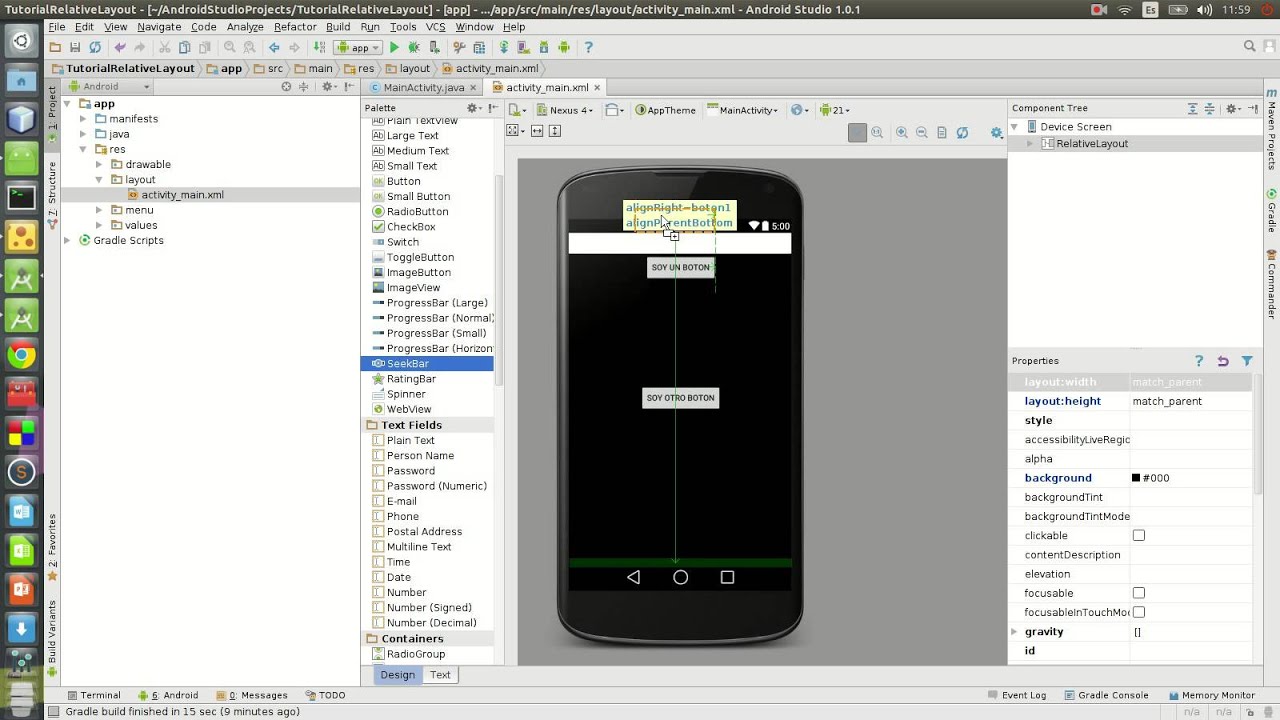This screenshot has width=1280, height=720.
Task: Open the Refactor menu
Action: pos(295,27)
